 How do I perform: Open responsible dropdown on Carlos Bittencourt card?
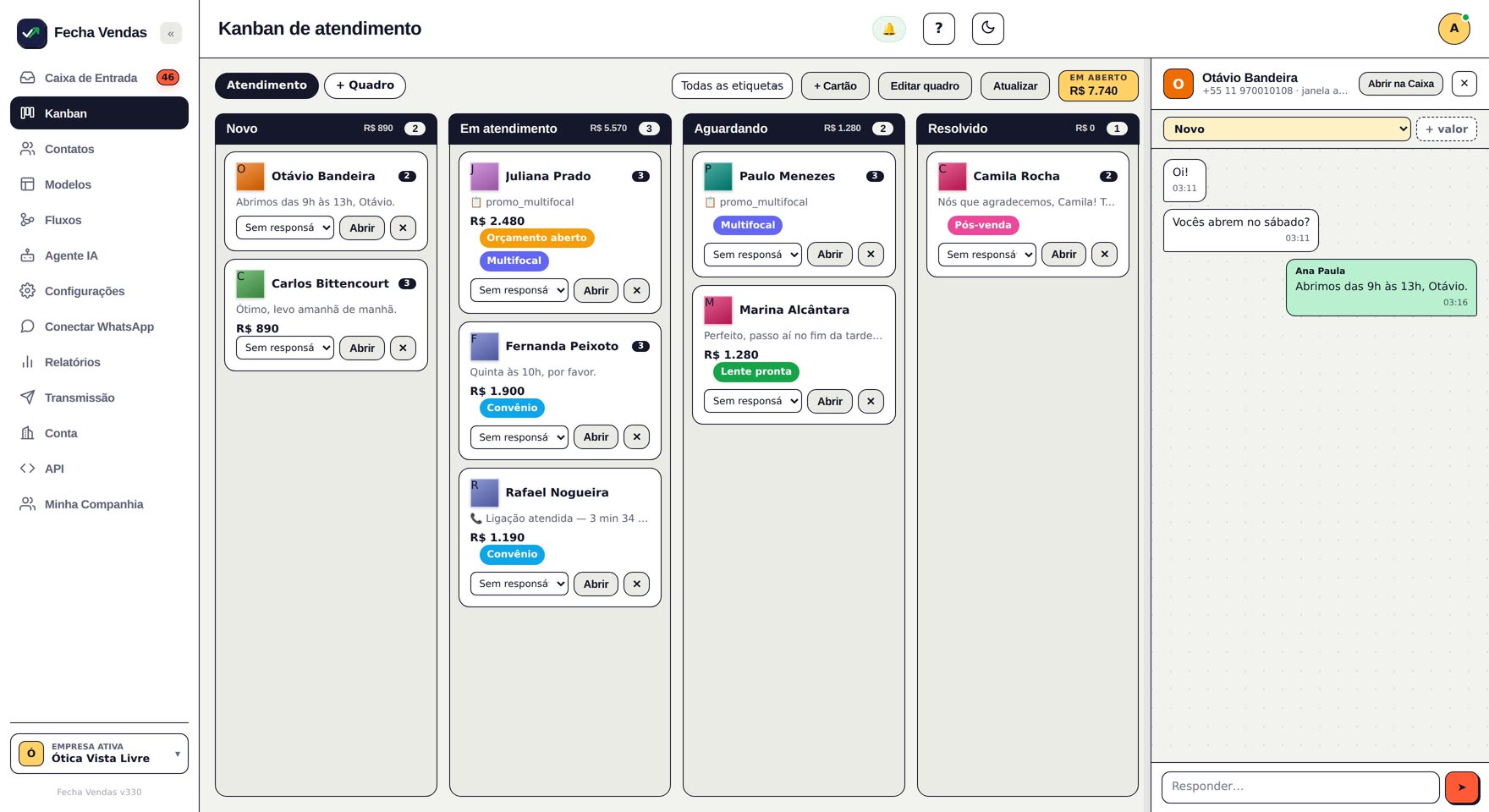(x=285, y=348)
